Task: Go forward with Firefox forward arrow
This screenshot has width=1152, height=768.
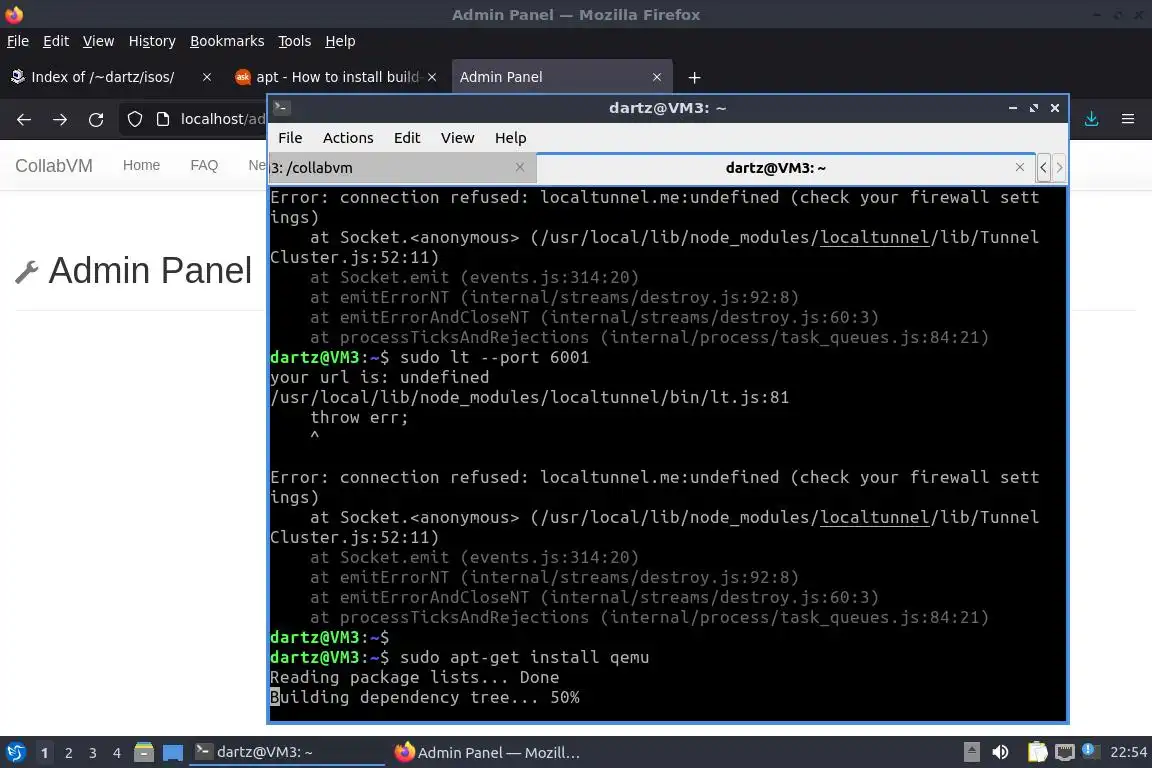Action: coord(60,119)
